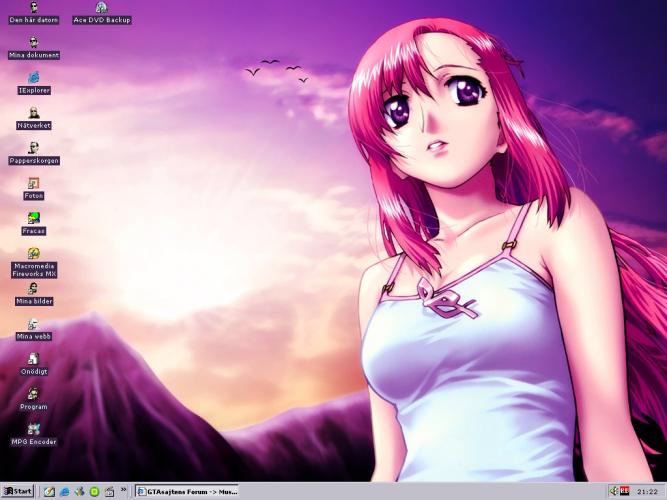The height and width of the screenshot is (500, 667).
Task: Select Mina dokument desktop icon
Action: click(33, 44)
